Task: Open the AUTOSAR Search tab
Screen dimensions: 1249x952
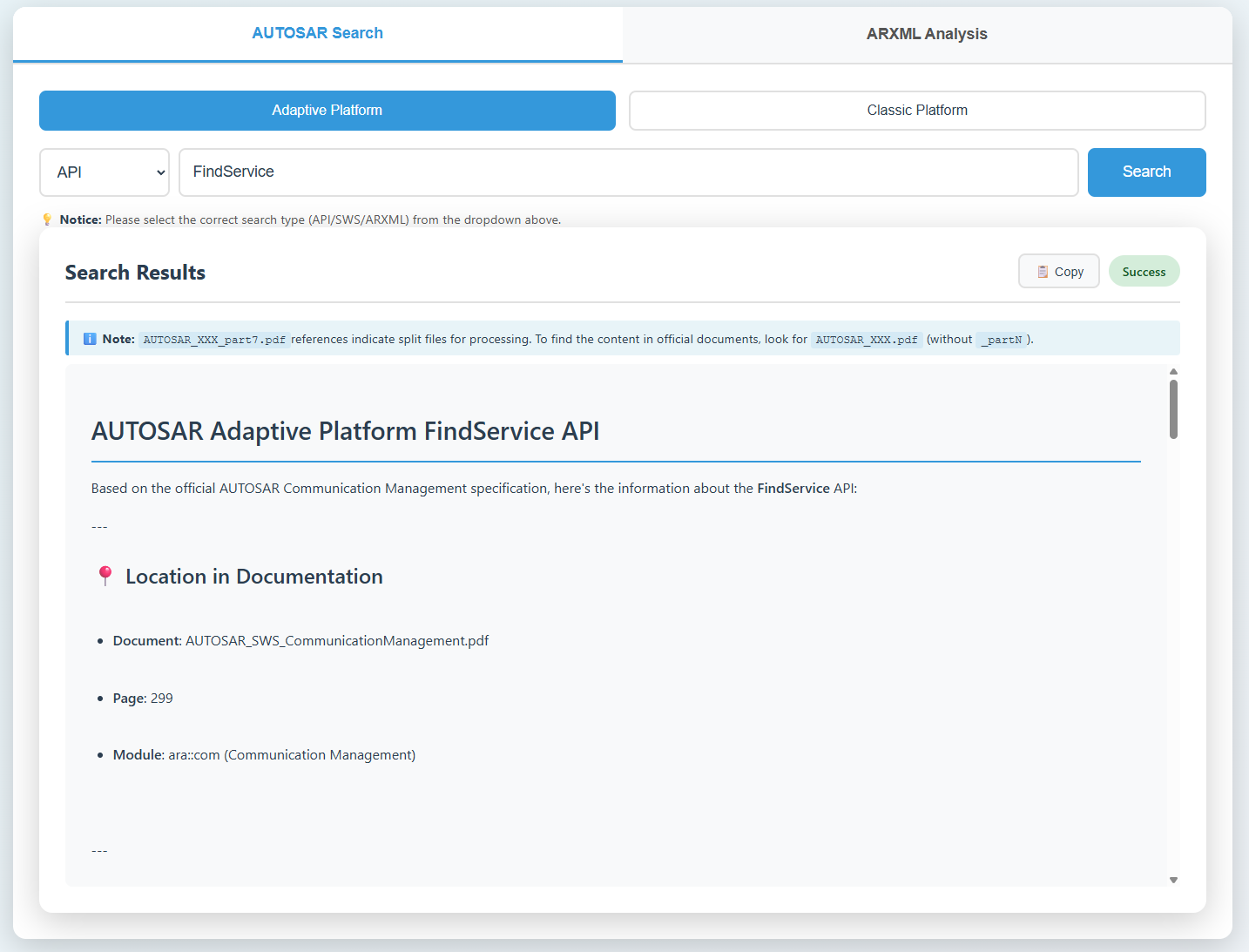Action: point(317,33)
